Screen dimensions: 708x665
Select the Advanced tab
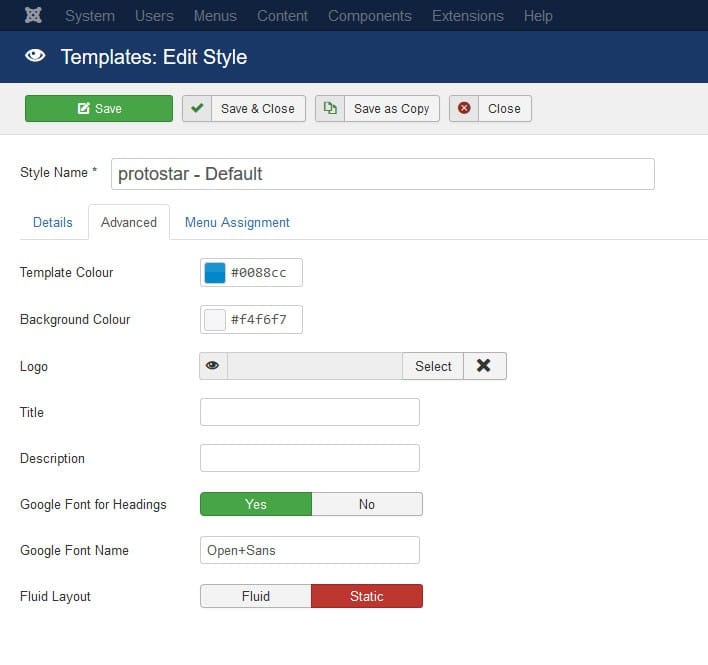pyautogui.click(x=129, y=222)
